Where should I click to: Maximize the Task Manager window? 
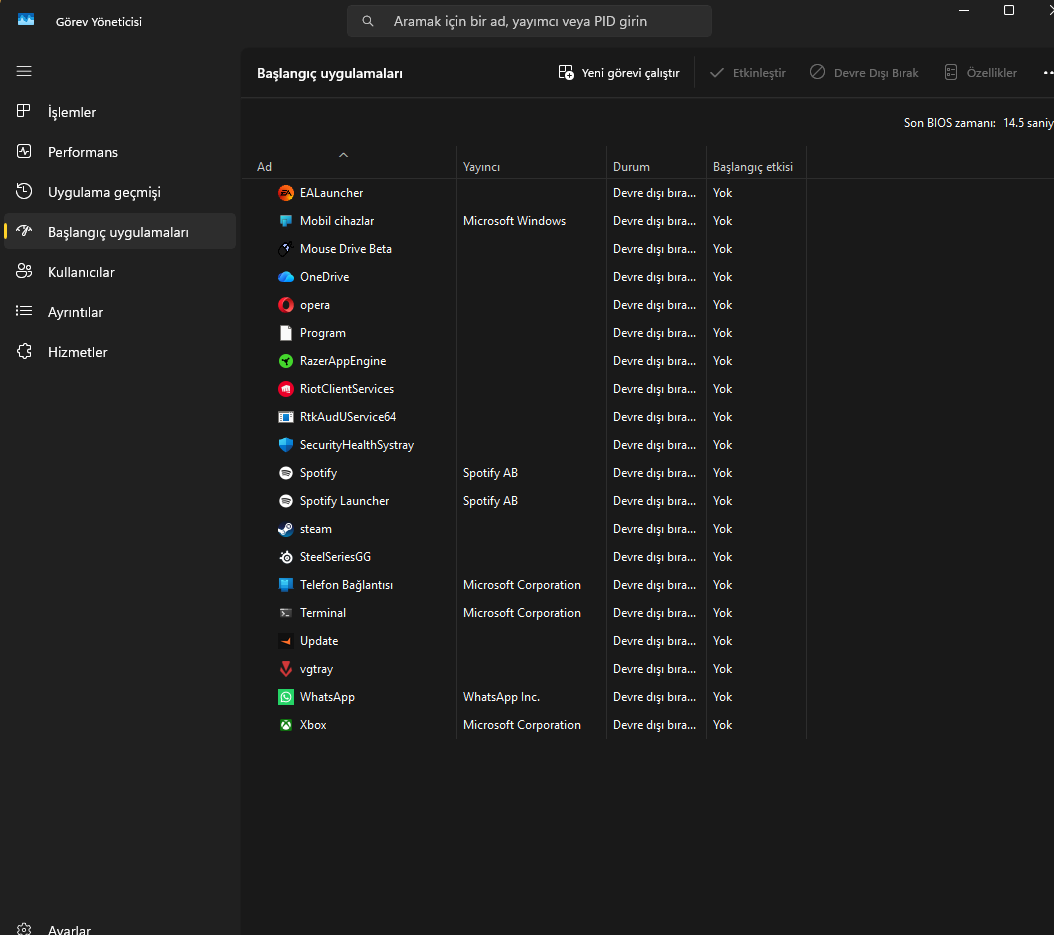pyautogui.click(x=1009, y=10)
